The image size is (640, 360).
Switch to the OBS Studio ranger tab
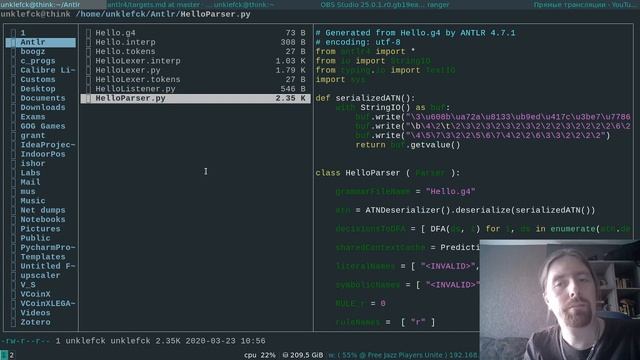point(384,4)
